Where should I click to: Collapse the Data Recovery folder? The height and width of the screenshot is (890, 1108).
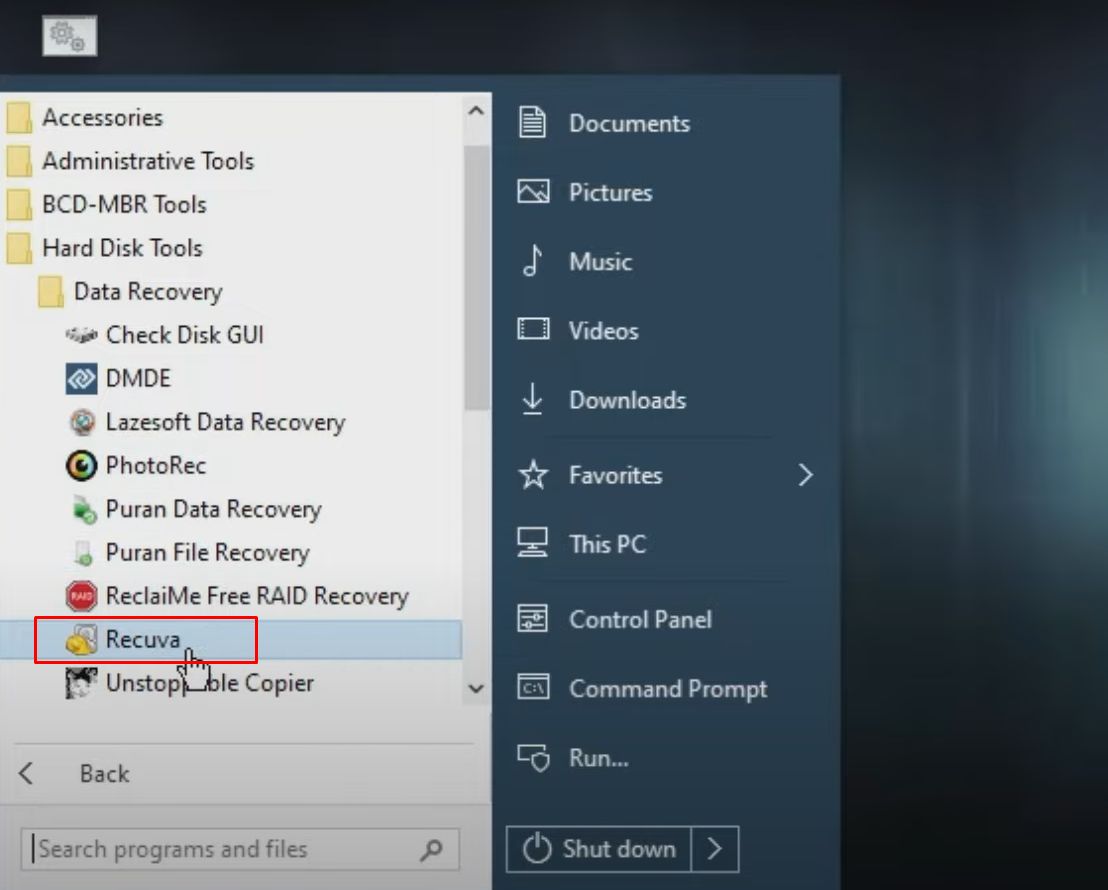pos(148,291)
